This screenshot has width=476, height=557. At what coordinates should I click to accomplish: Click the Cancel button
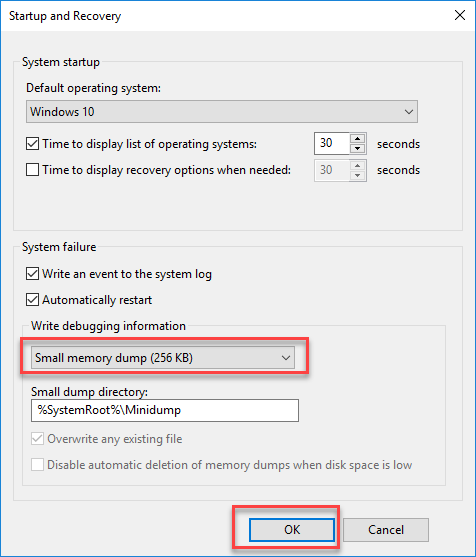pos(386,530)
